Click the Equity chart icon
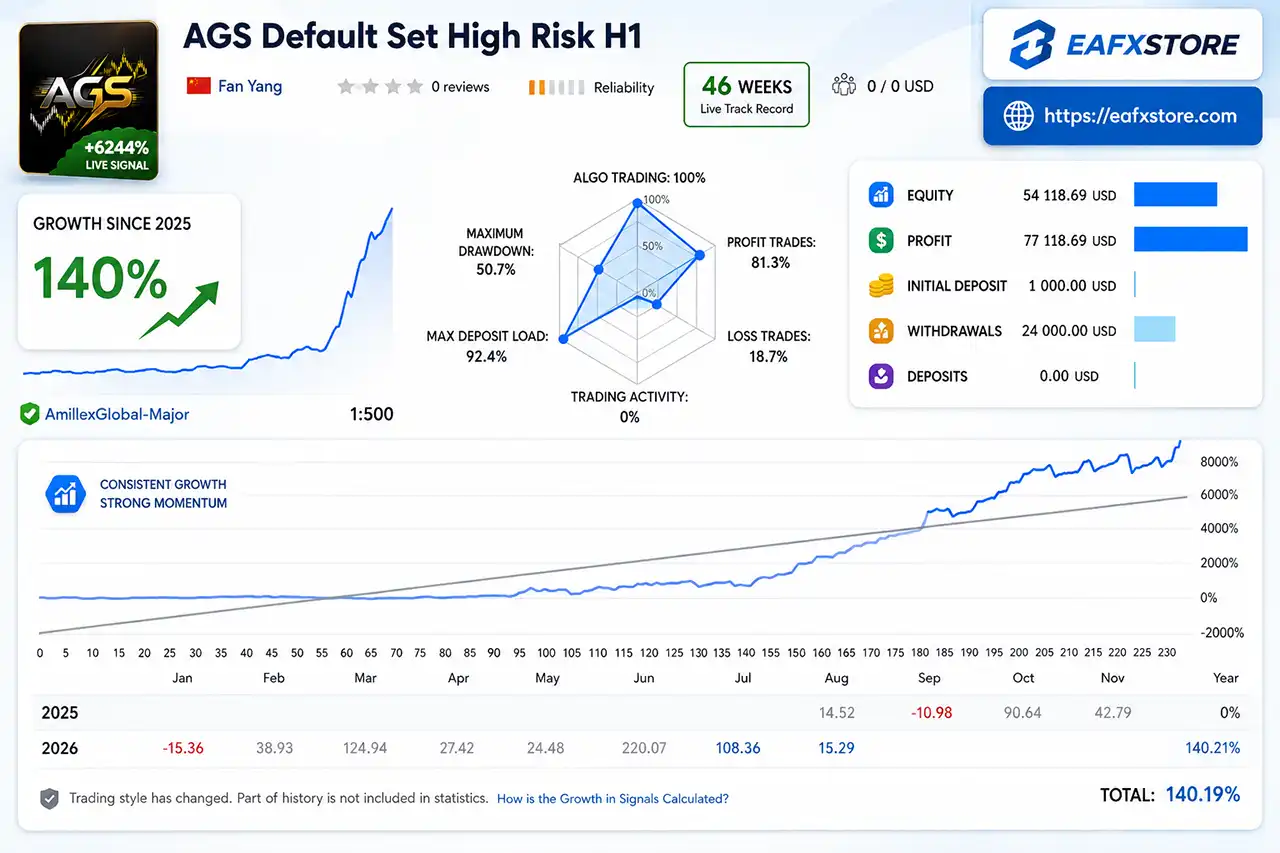 tap(881, 195)
